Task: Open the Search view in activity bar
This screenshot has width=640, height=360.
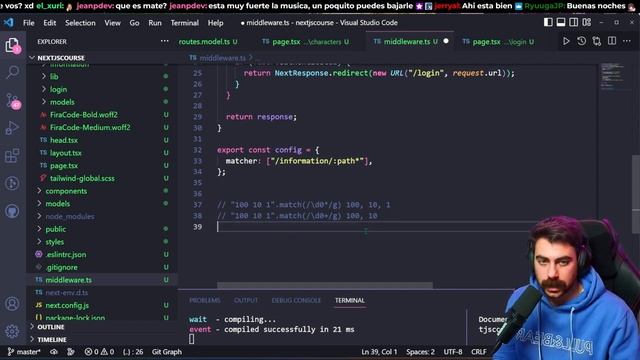Action: pos(12,72)
